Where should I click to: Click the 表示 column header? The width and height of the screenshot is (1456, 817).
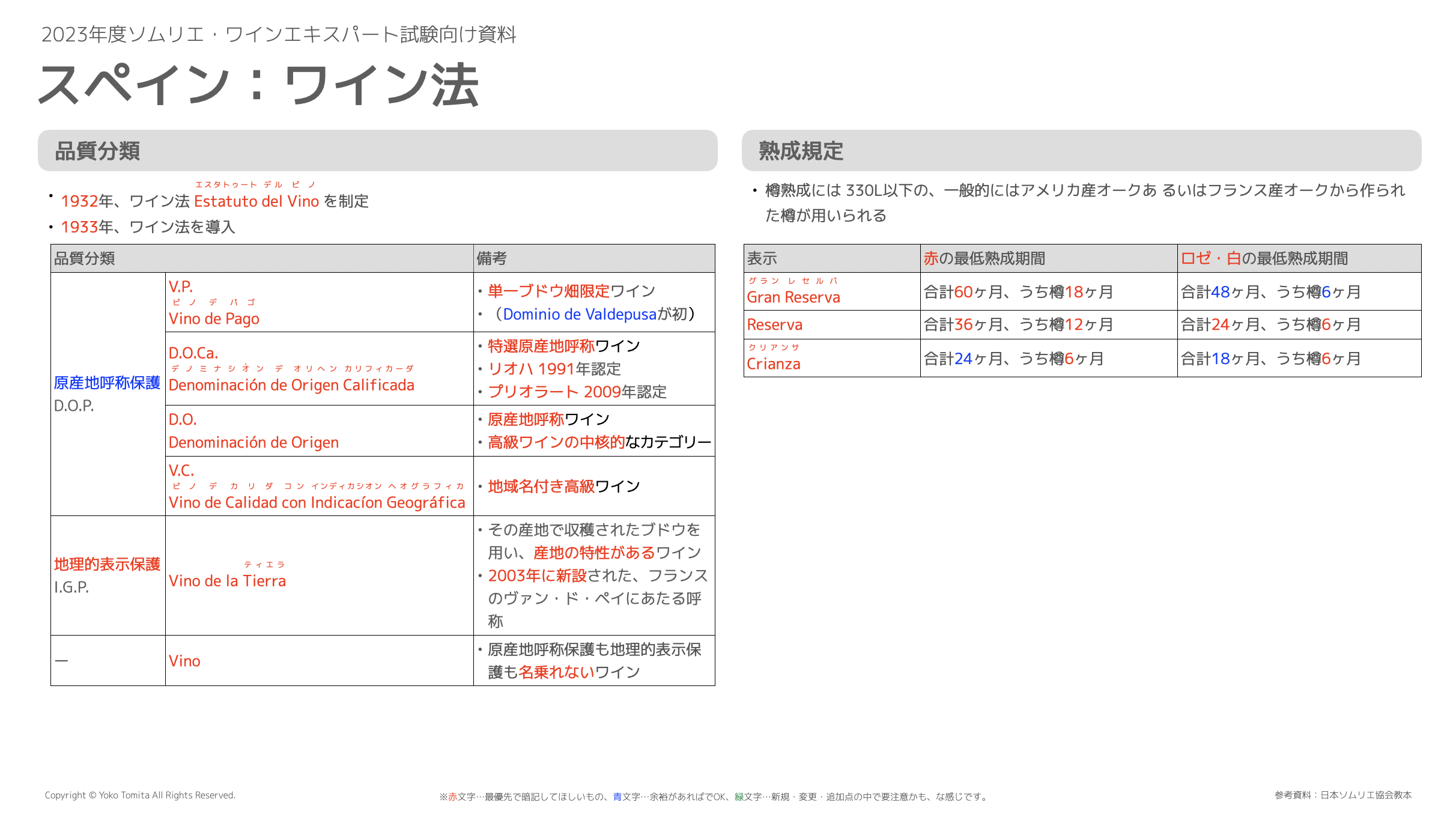(831, 258)
